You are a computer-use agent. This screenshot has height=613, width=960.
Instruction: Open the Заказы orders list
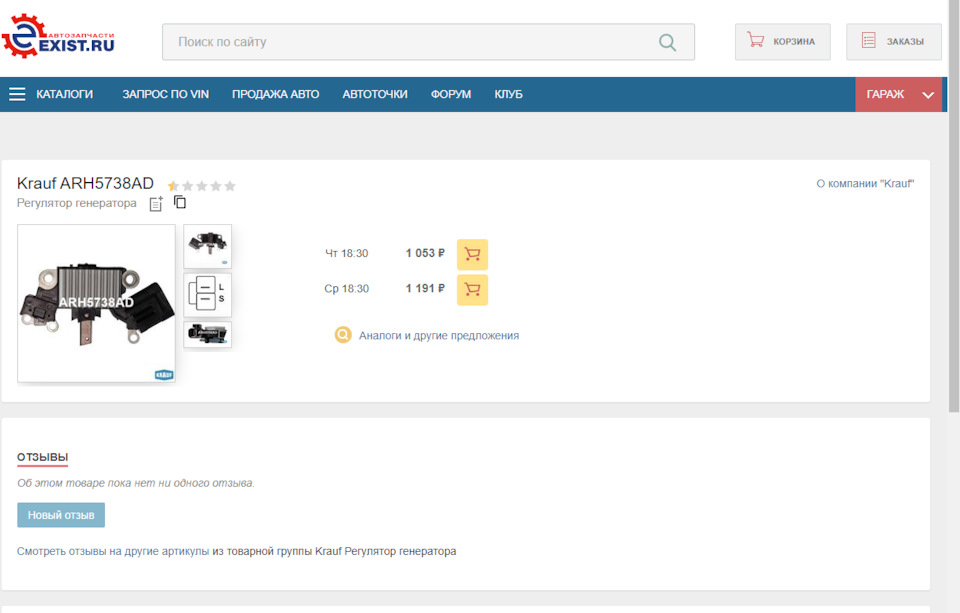click(x=893, y=42)
